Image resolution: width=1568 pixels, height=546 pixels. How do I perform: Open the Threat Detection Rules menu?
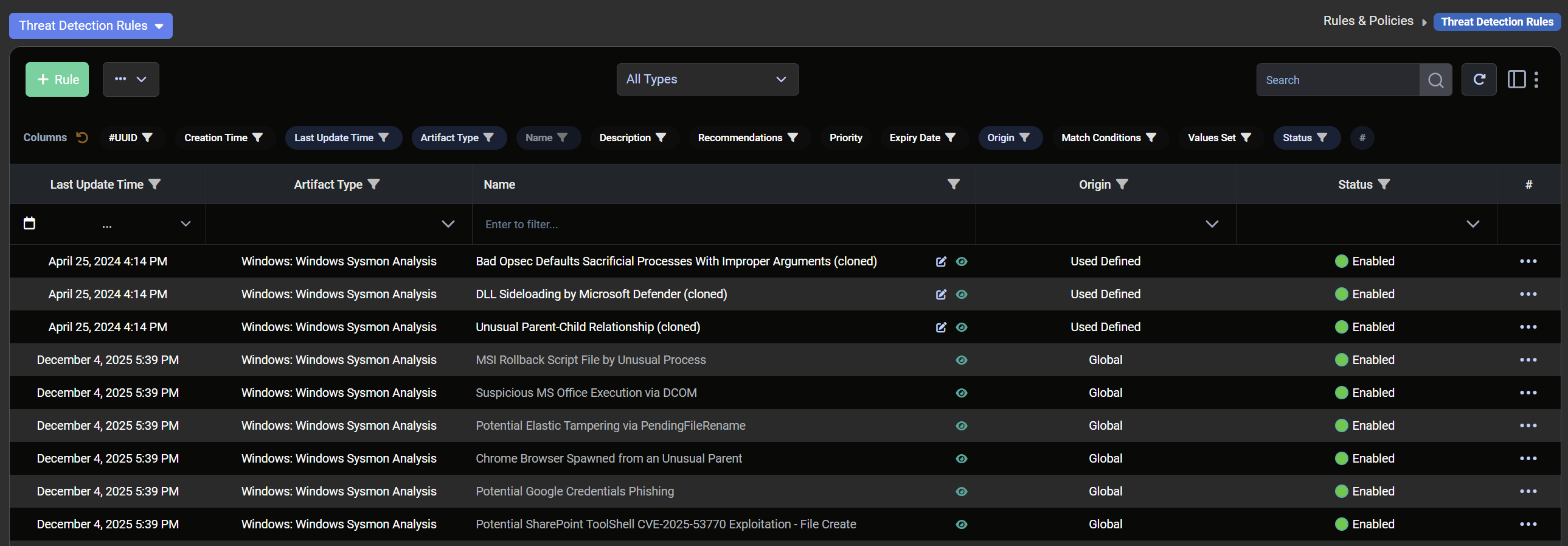[91, 26]
